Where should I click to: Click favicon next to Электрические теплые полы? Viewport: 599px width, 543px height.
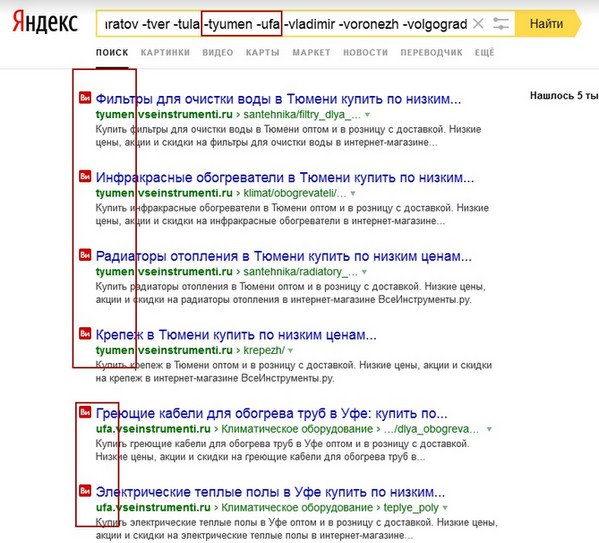click(x=85, y=491)
